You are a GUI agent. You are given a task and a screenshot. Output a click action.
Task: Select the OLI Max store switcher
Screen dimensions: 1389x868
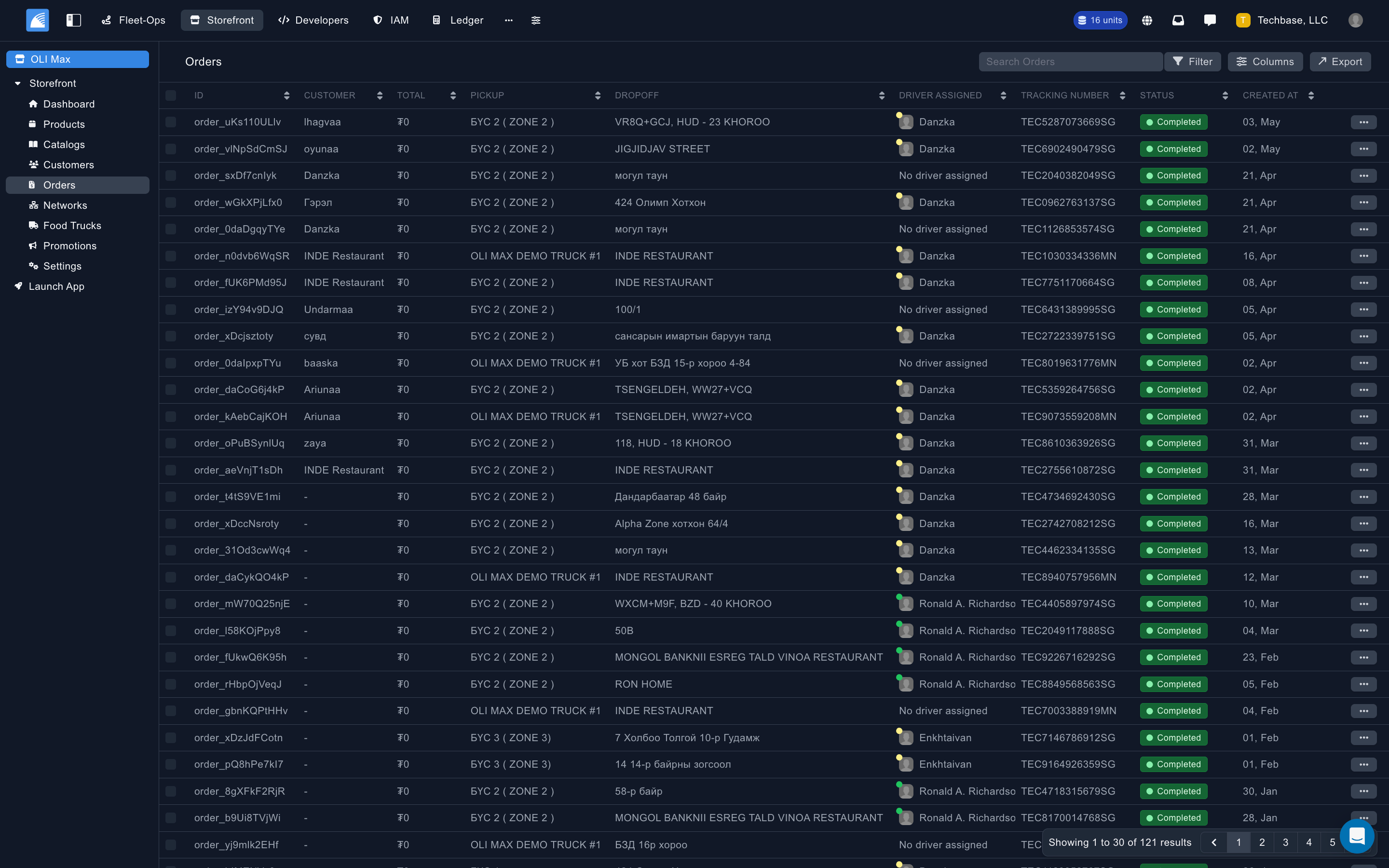78,59
